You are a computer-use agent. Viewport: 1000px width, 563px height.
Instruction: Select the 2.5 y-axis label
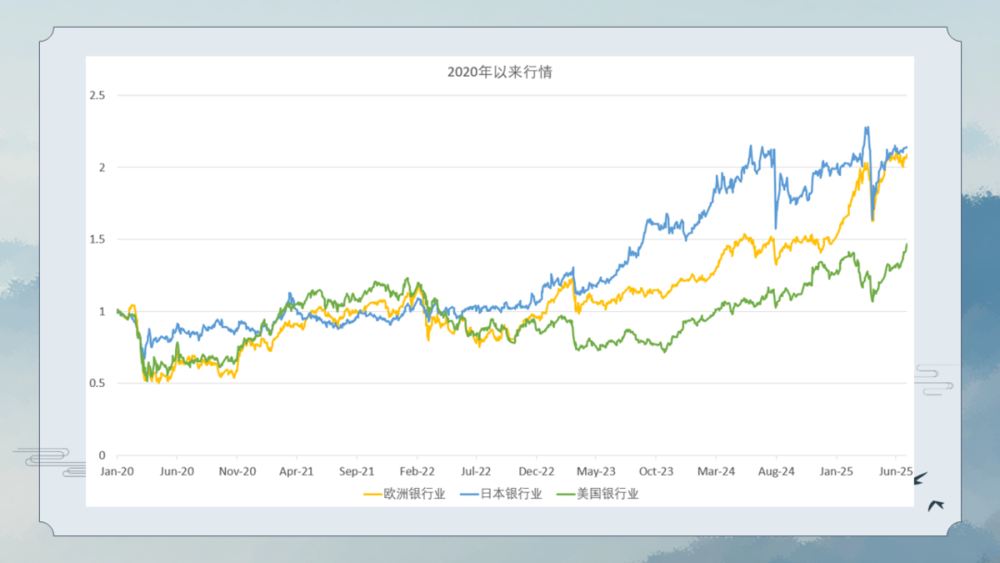click(x=98, y=96)
